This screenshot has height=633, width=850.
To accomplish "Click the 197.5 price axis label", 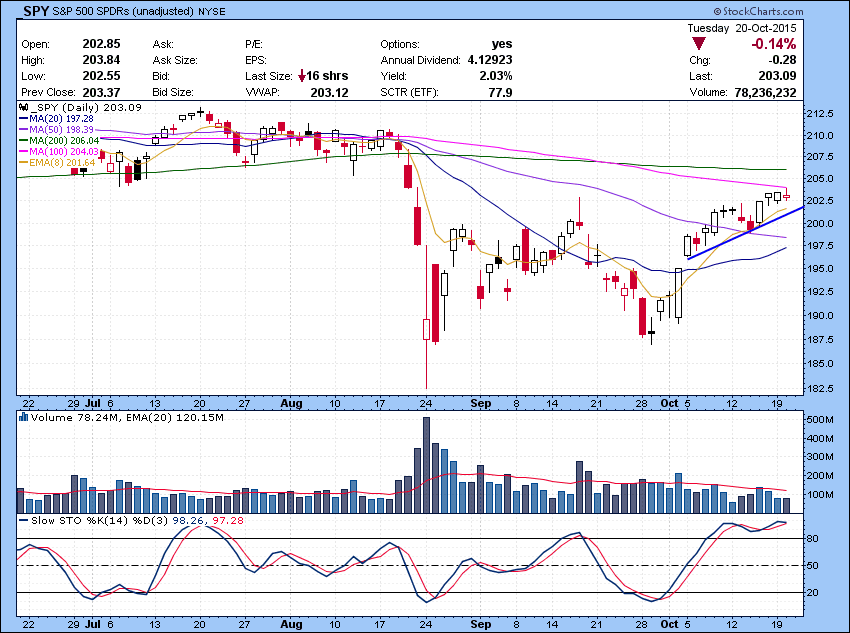I will click(x=820, y=246).
